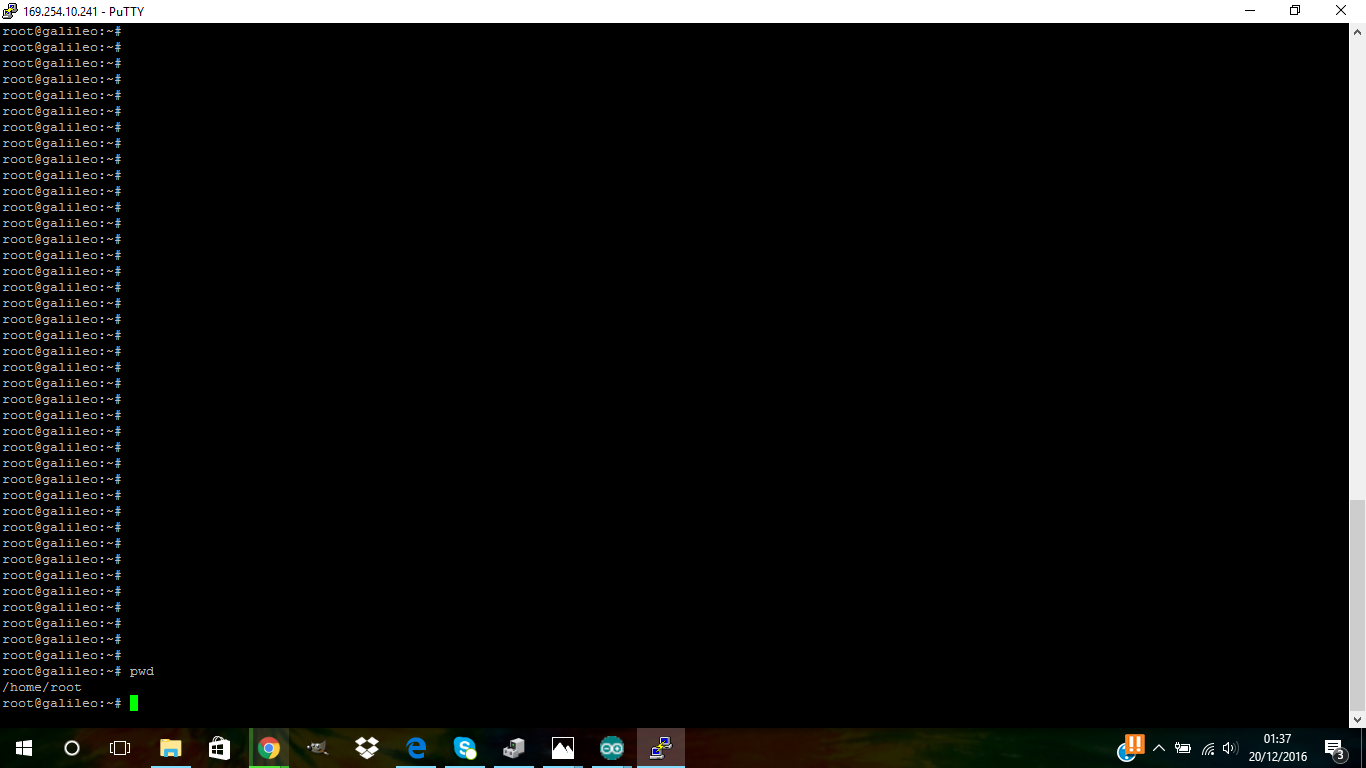Open Action Center notifications
Image resolution: width=1366 pixels, height=768 pixels.
click(x=1334, y=748)
